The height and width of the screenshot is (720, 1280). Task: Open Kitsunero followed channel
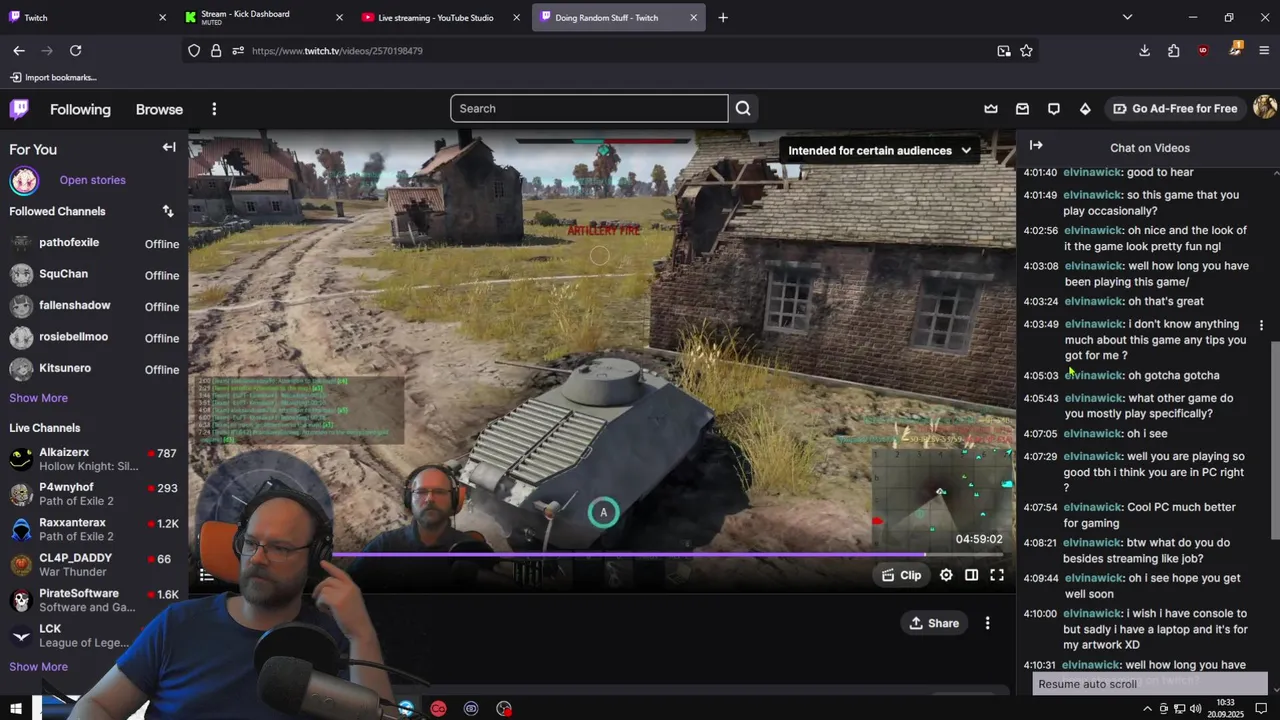[x=94, y=369]
